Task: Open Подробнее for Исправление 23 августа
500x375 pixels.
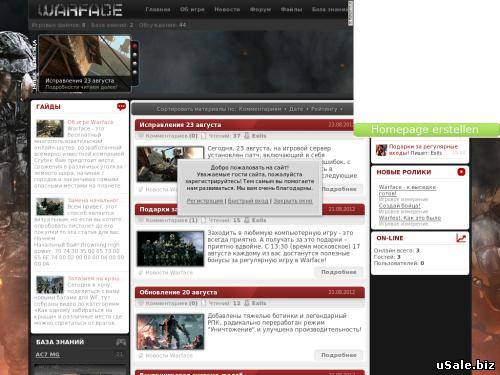Action: click(x=339, y=189)
